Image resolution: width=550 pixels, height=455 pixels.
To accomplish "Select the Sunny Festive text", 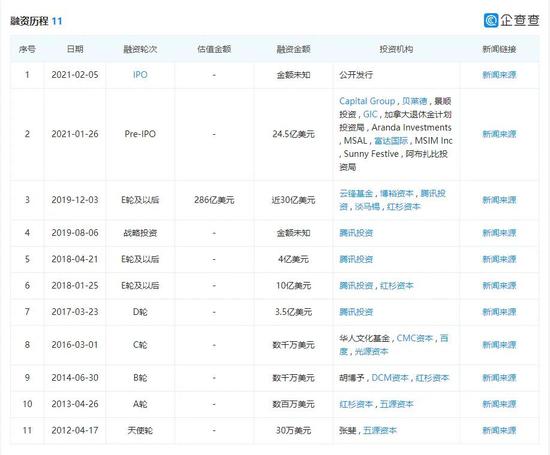I will coord(371,154).
